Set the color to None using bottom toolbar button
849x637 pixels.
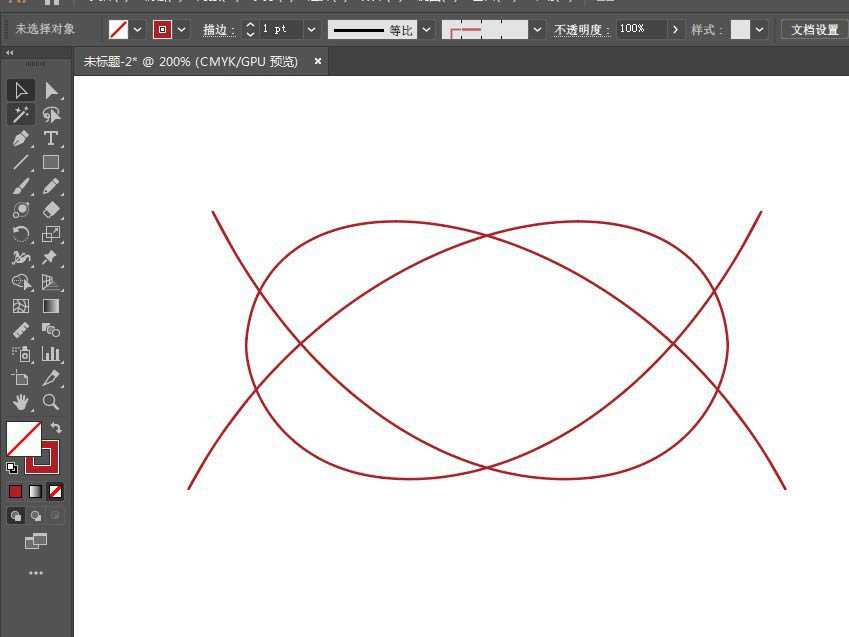[x=56, y=490]
